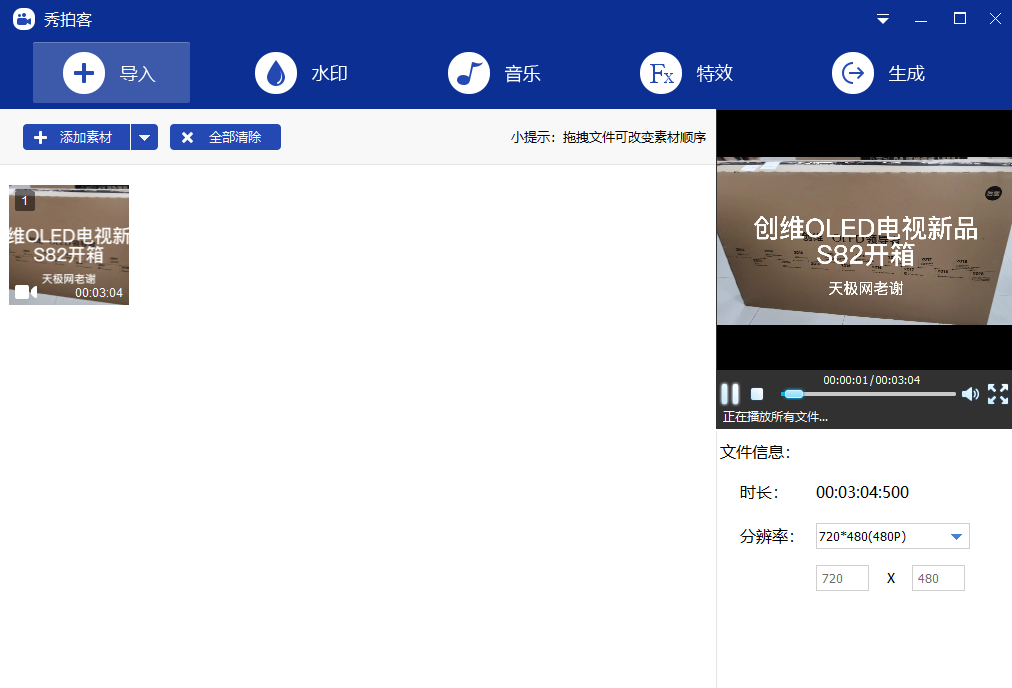This screenshot has width=1012, height=688.
Task: Click the 00:03:04:500 duration value
Action: click(x=862, y=492)
